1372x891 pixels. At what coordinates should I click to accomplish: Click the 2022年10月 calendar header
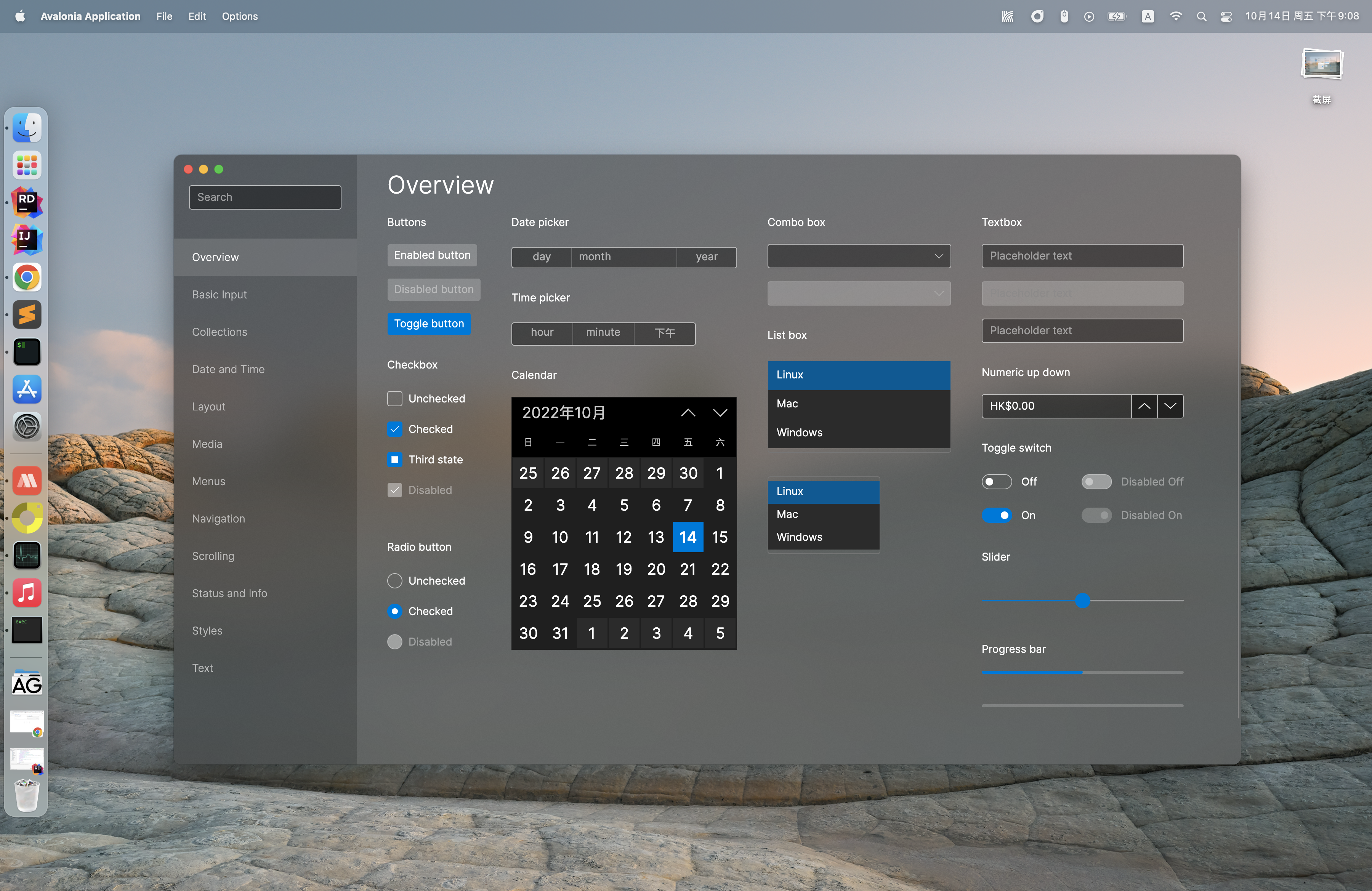coord(564,413)
